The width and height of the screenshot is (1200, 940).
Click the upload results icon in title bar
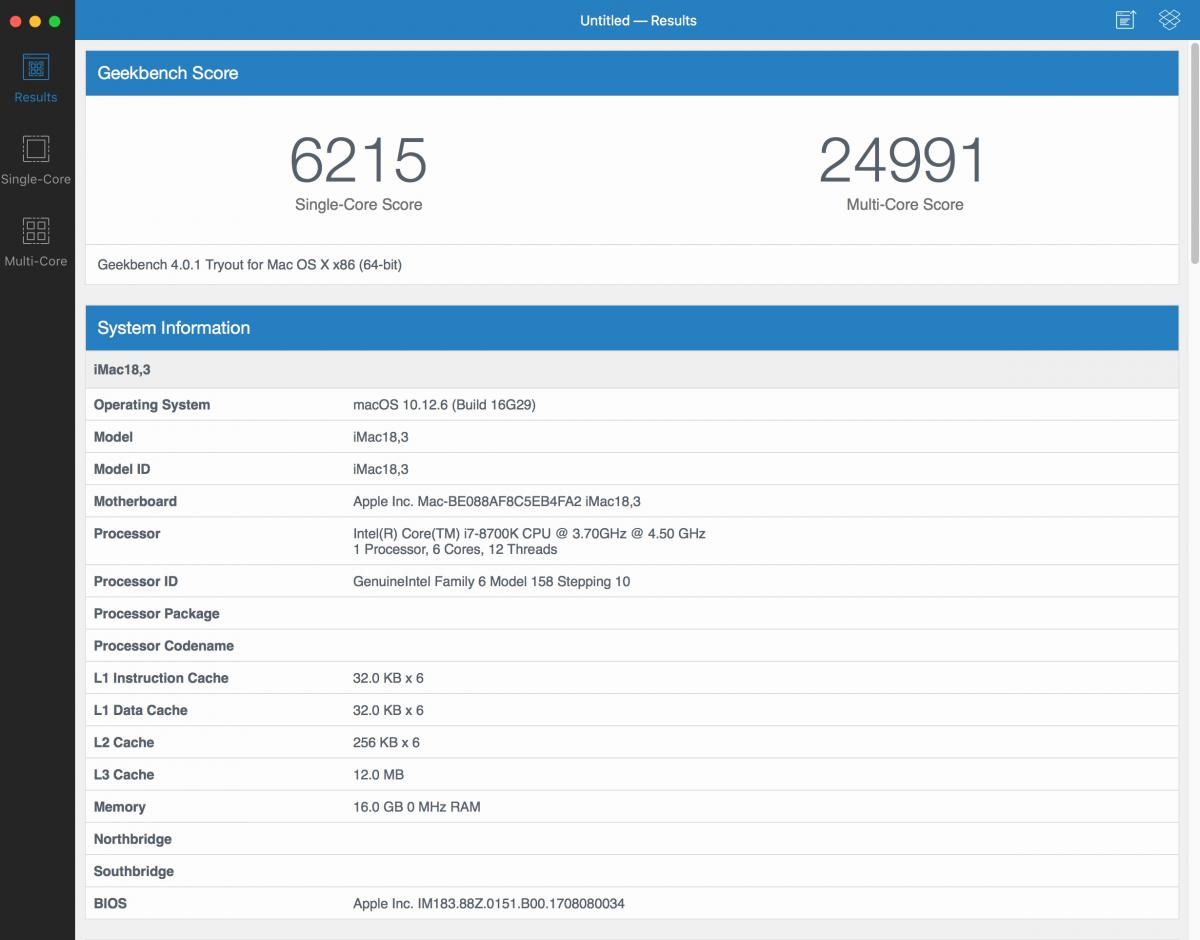[1126, 20]
